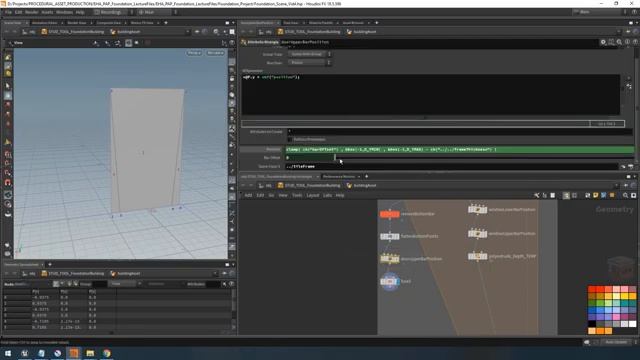Open the network editor Tools menu
This screenshot has width=640, height=360.
pyautogui.click(x=297, y=196)
